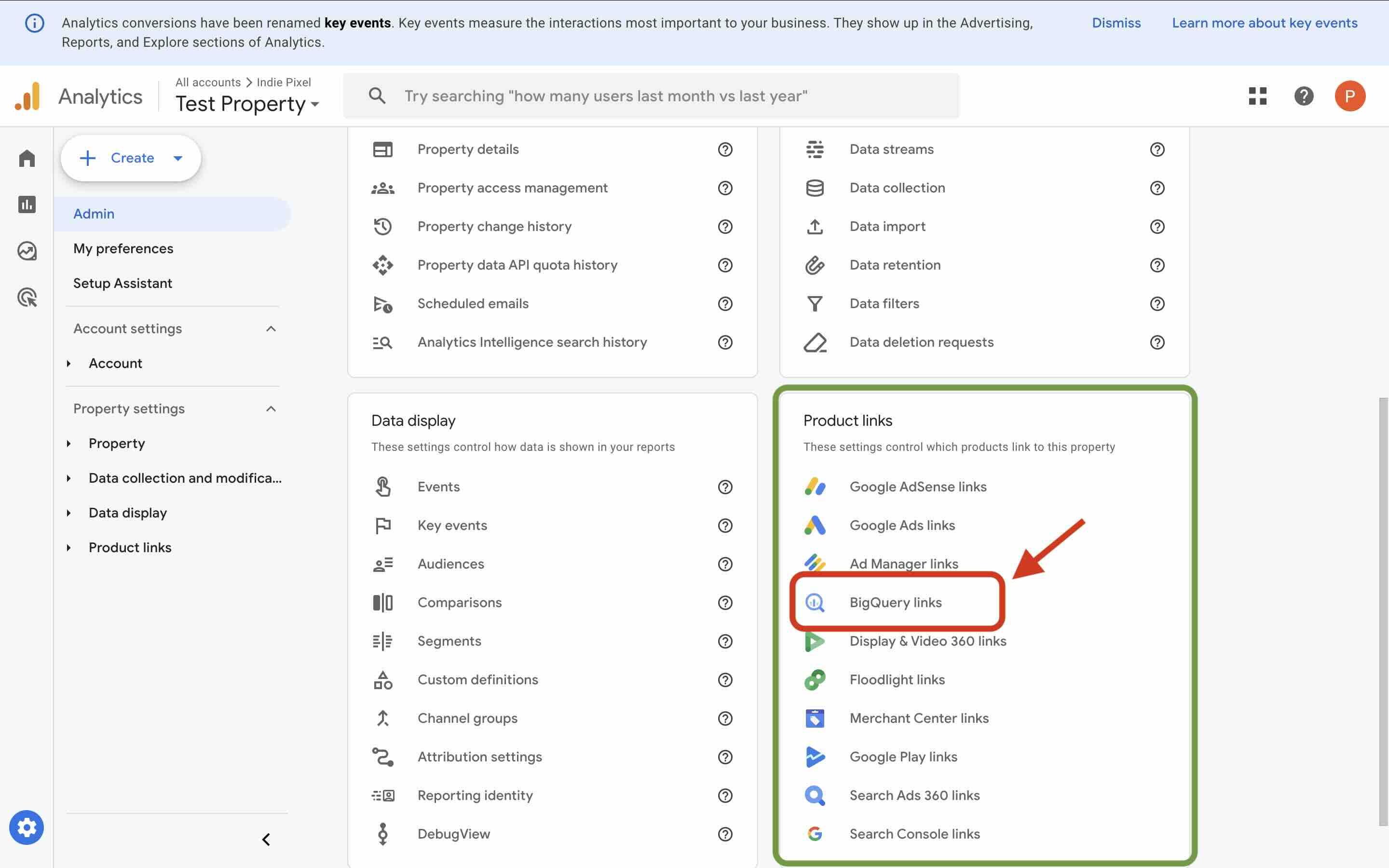The height and width of the screenshot is (868, 1389).
Task: Click the profile avatar P
Action: point(1350,96)
